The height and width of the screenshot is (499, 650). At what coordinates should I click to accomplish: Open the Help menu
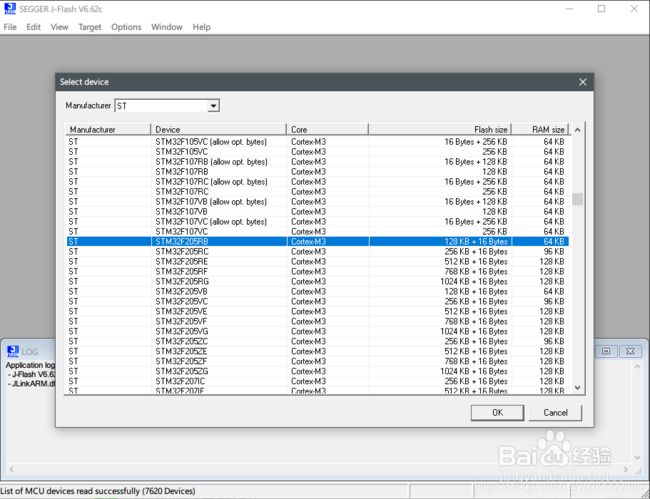[201, 27]
